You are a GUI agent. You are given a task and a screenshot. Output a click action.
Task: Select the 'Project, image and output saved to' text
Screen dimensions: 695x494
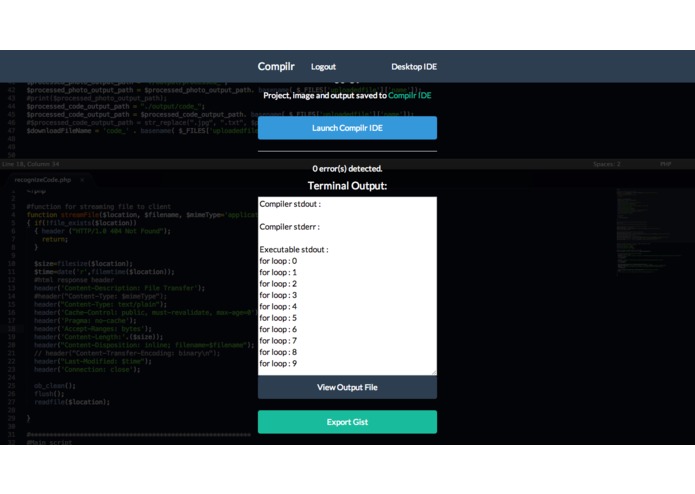pyautogui.click(x=325, y=95)
